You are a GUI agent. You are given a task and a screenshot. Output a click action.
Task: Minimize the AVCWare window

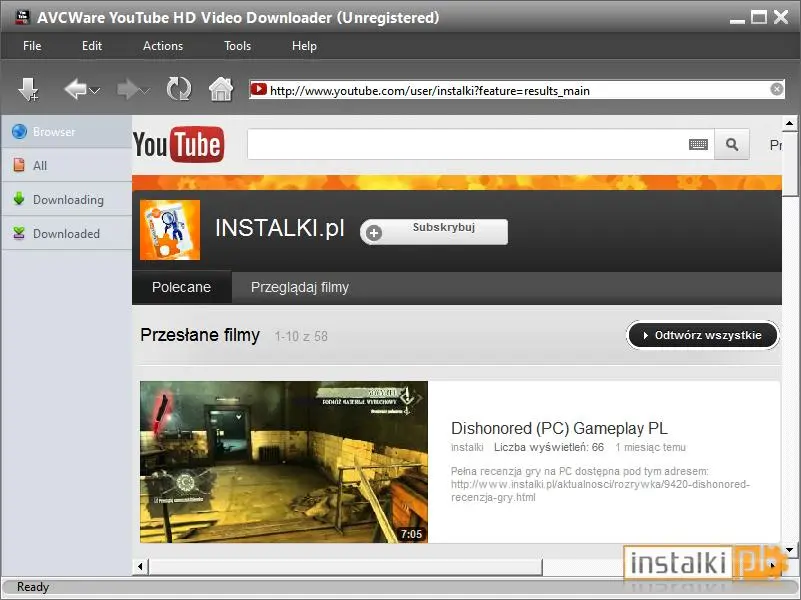(x=737, y=20)
